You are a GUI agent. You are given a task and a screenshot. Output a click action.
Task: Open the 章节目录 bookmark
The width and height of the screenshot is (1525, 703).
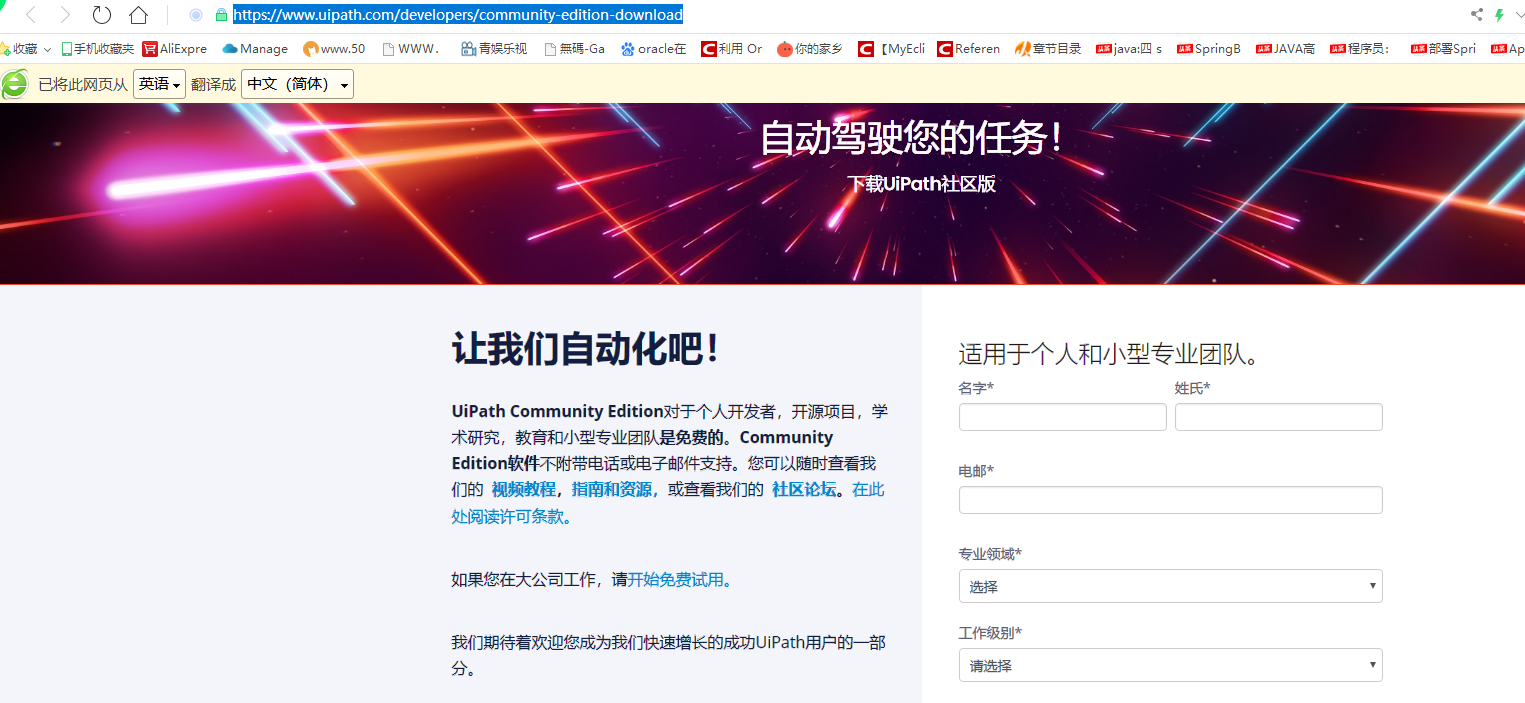[1048, 48]
